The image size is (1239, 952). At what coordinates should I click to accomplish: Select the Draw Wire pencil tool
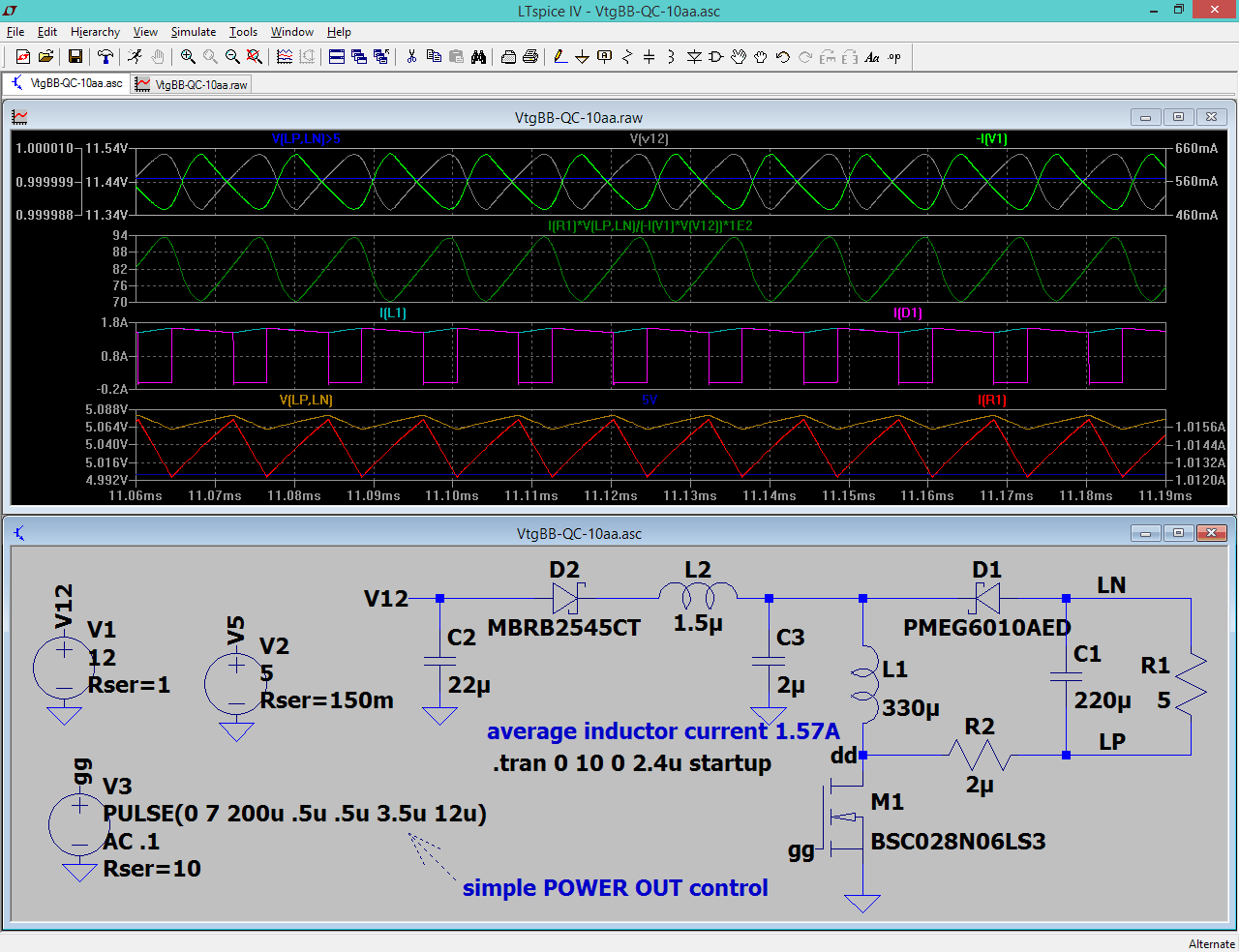click(x=560, y=57)
